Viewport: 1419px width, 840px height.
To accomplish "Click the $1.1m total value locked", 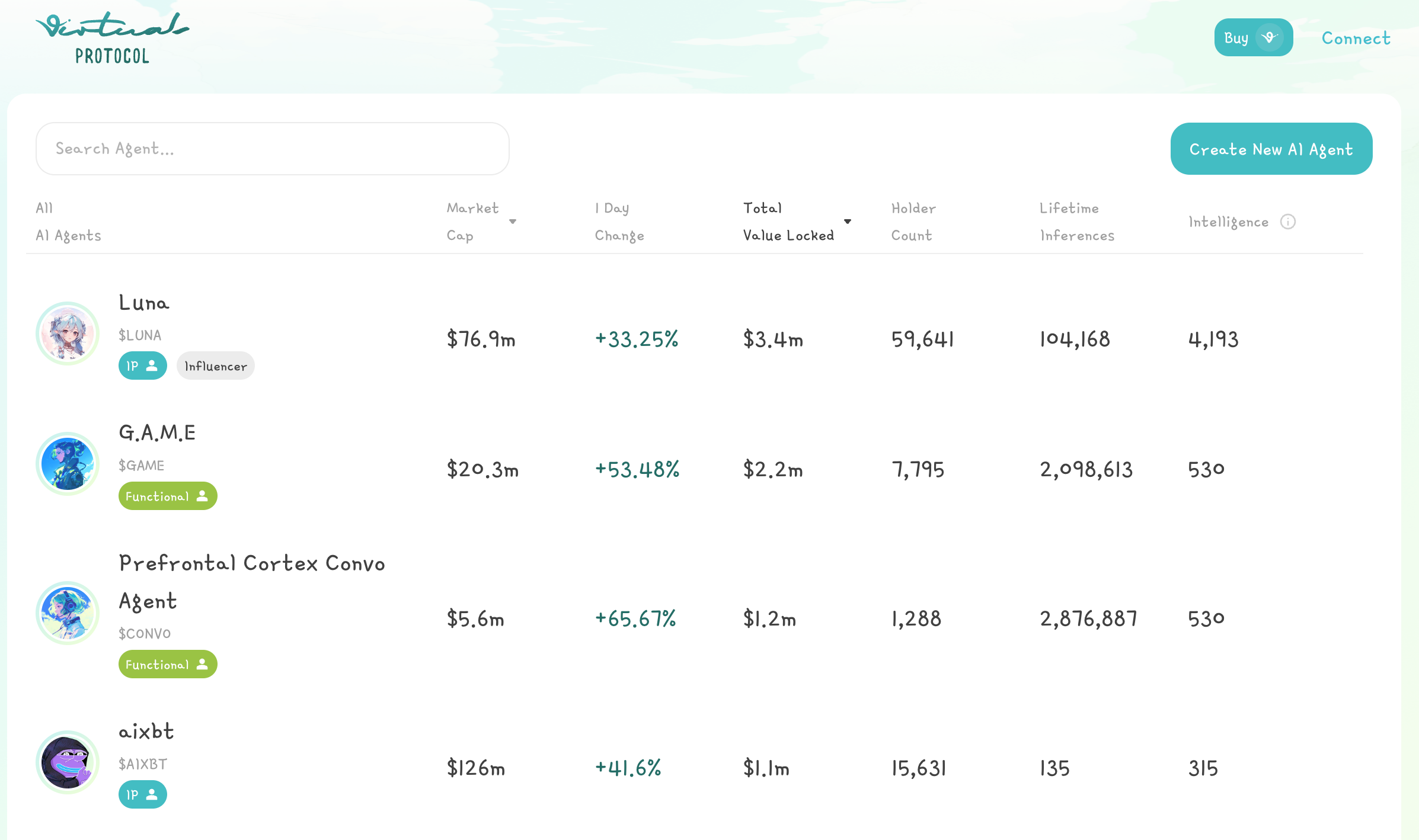I will click(766, 768).
